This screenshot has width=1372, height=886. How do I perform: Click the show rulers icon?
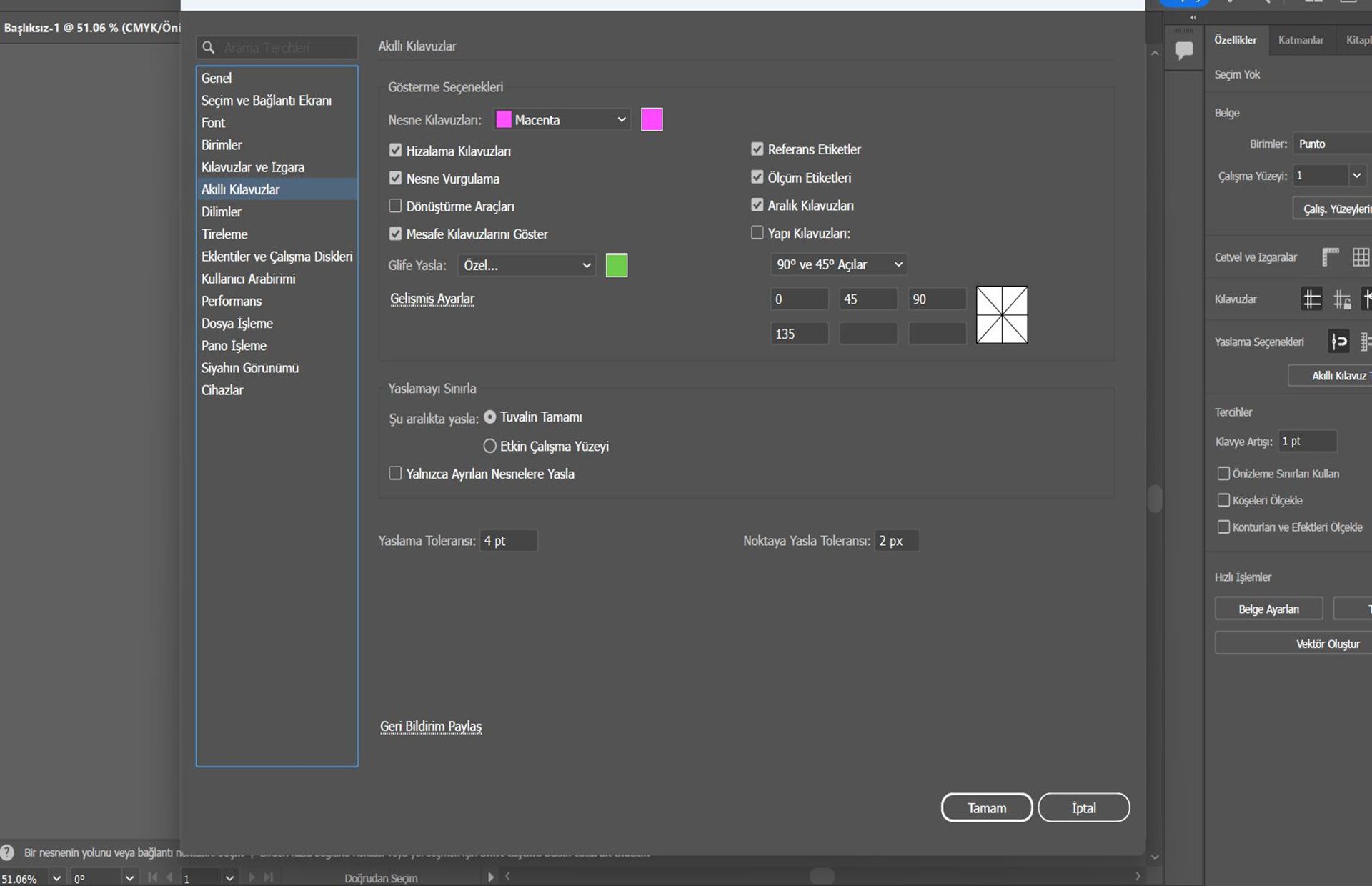(1330, 257)
